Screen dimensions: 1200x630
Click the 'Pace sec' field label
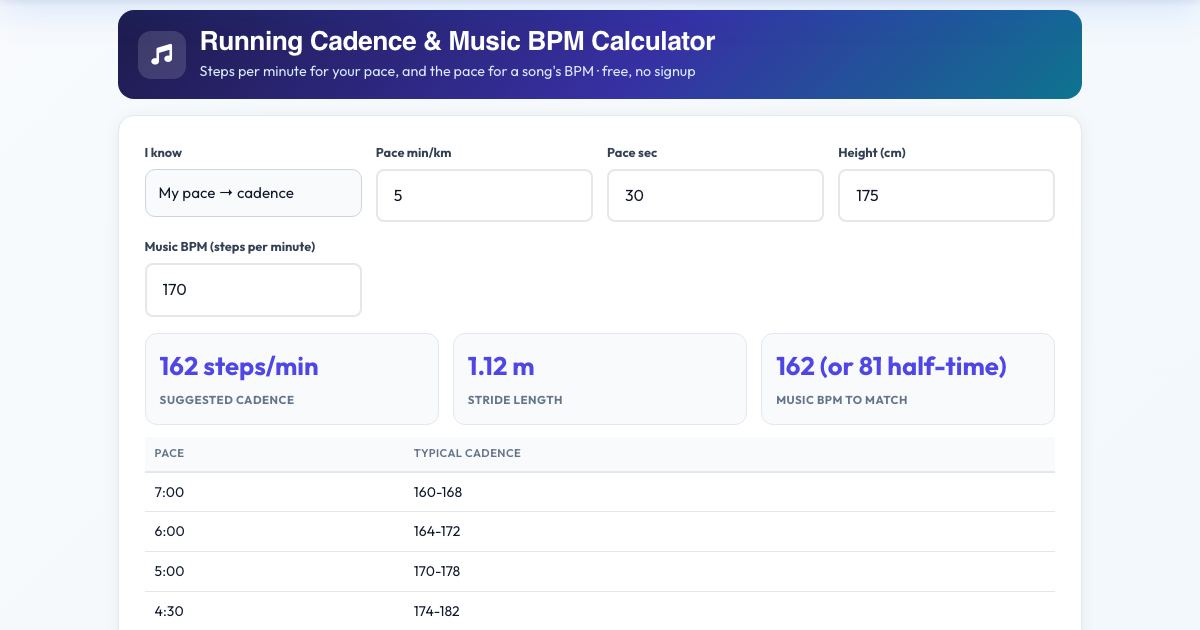click(632, 153)
